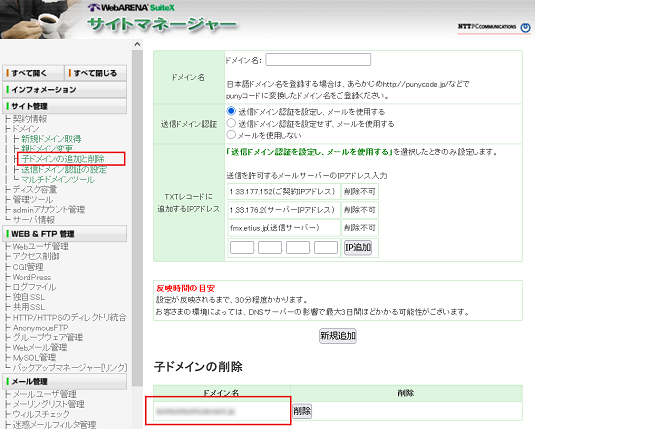Open メールユーザ管理 in the sidebar
This screenshot has width=650, height=429.
pyautogui.click(x=45, y=394)
